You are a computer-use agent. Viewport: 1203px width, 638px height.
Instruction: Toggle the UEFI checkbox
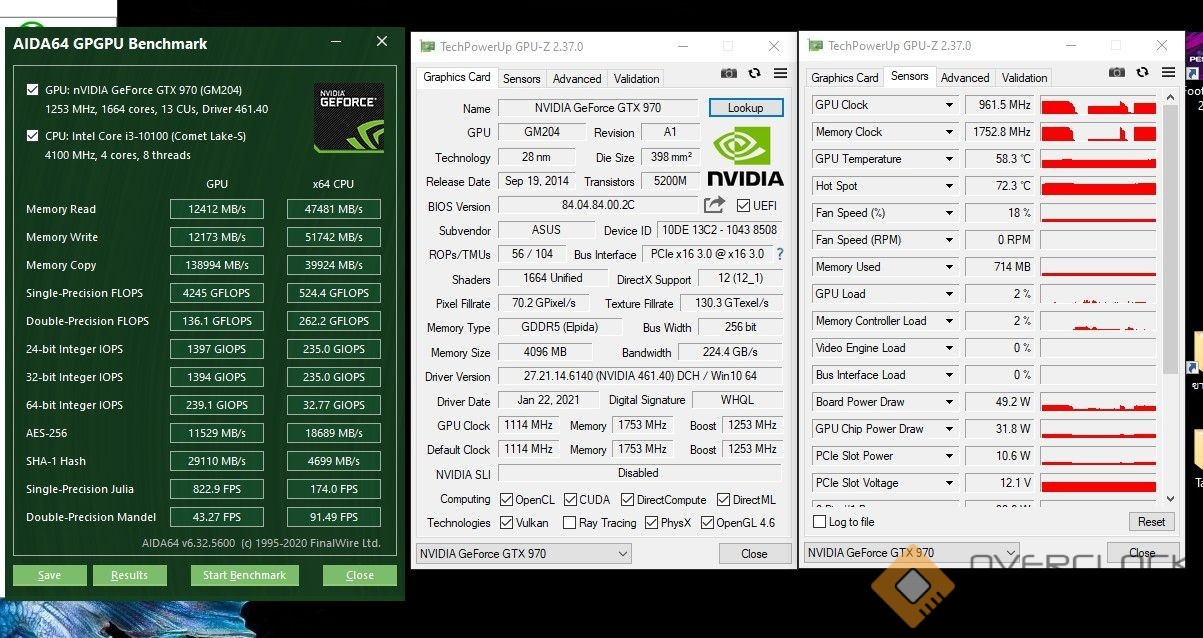742,206
